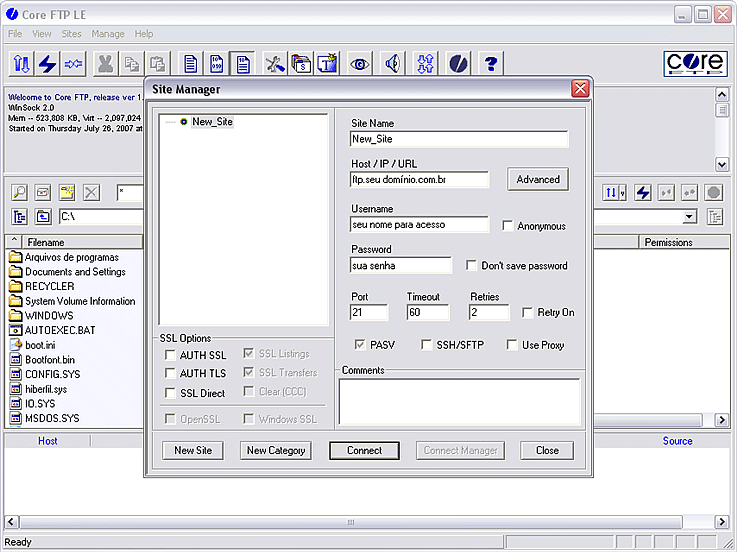Viewport: 737px width, 552px height.
Task: Click the Paste clipboard toolbar icon
Action: pyautogui.click(x=157, y=63)
